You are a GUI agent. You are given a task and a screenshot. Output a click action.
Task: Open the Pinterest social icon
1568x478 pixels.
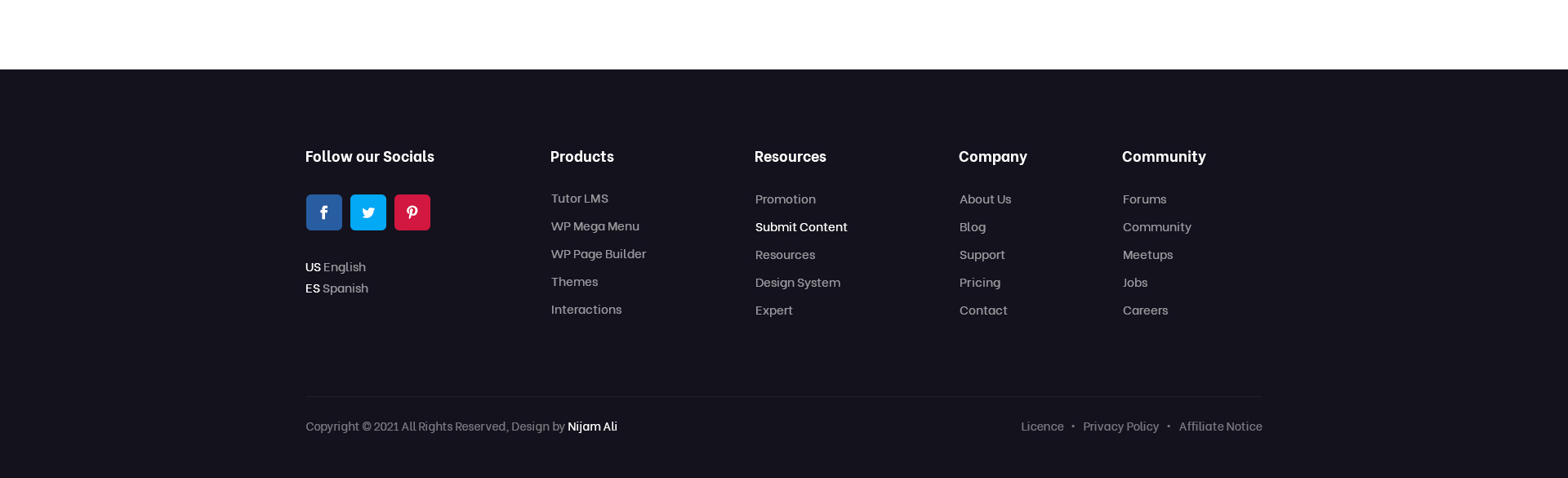click(412, 212)
